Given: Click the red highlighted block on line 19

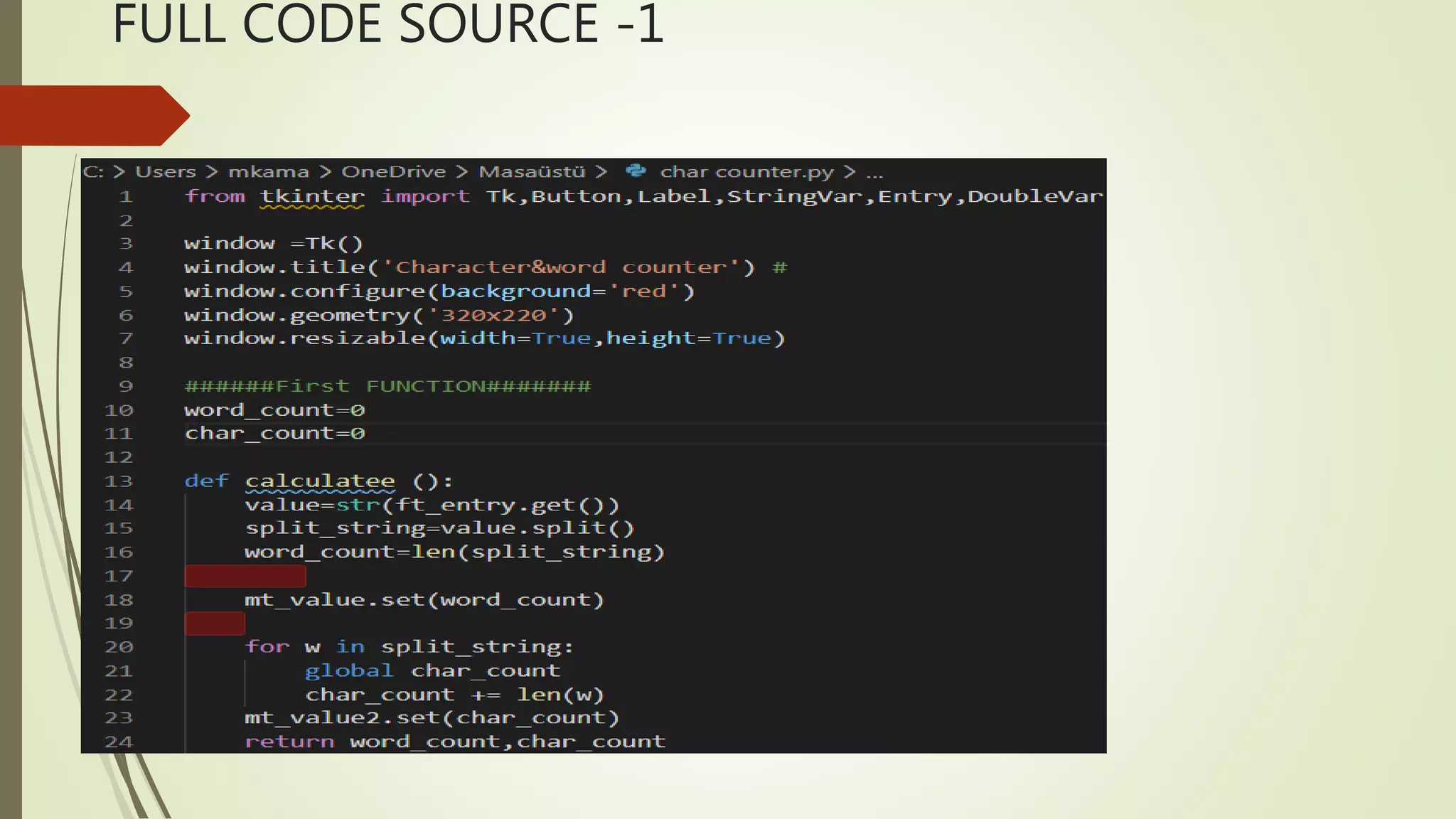Looking at the screenshot, I should pos(214,623).
